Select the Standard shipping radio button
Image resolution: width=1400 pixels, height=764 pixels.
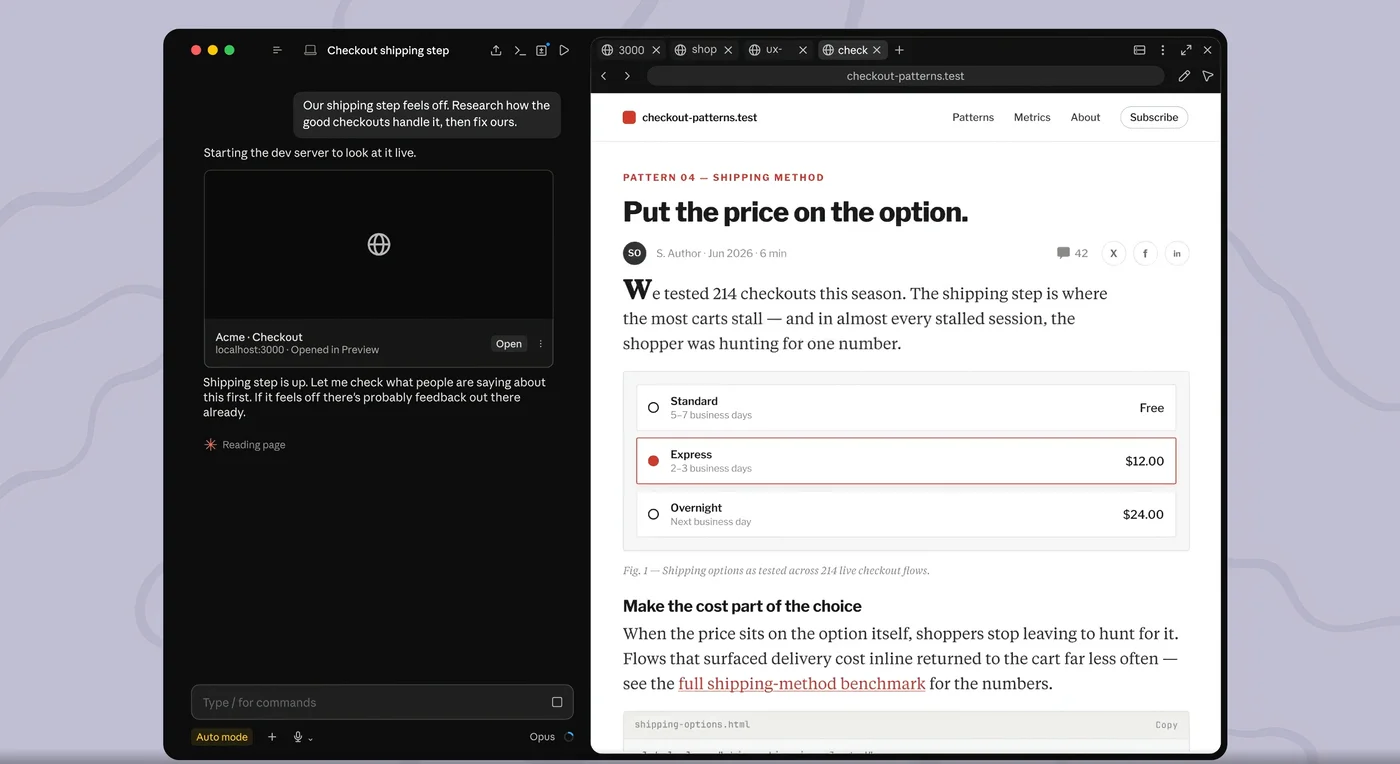pyautogui.click(x=653, y=407)
